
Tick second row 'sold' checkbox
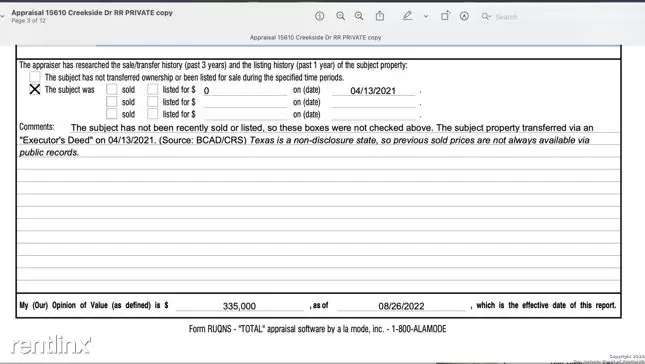click(111, 102)
